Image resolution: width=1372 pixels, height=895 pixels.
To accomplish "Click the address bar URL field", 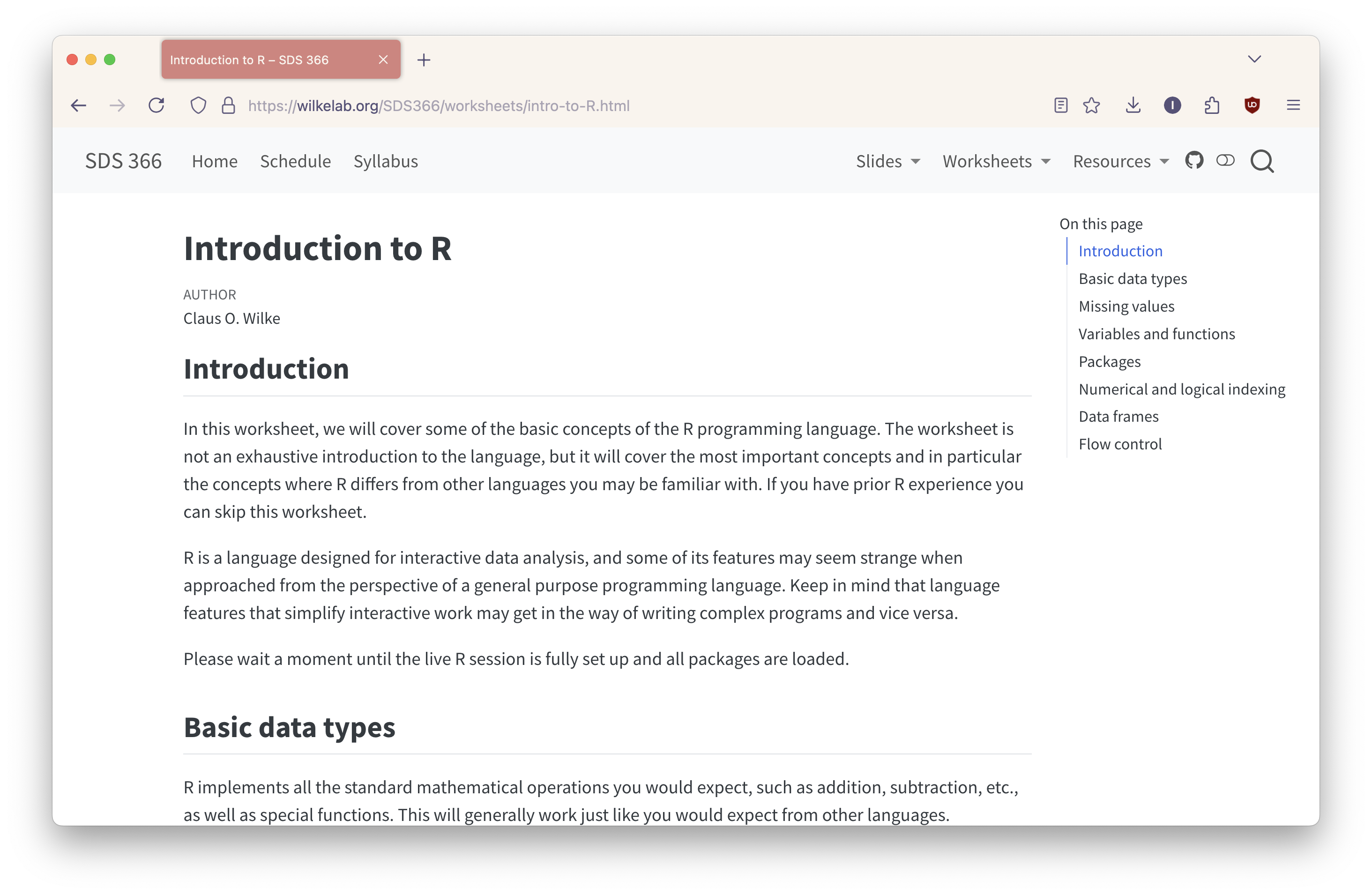I will [x=634, y=105].
